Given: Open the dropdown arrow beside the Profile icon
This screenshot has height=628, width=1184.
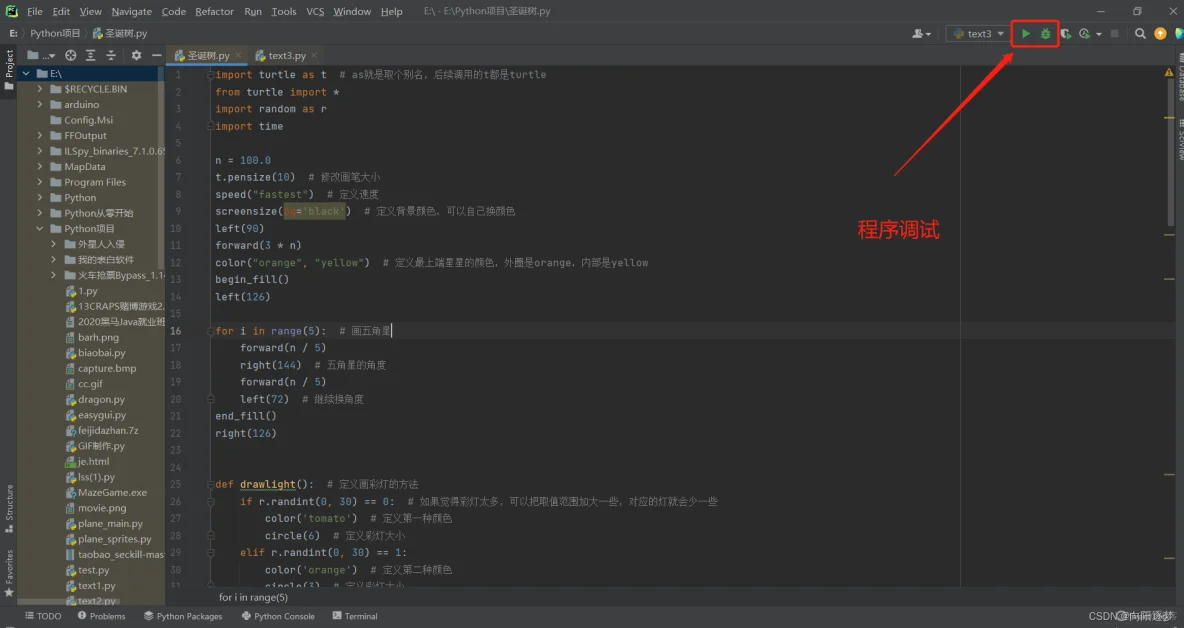Looking at the screenshot, I should pyautogui.click(x=1099, y=34).
